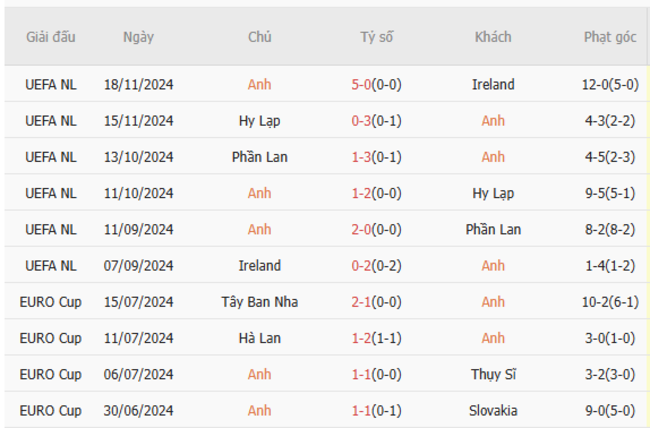Click the Tỷ số column header
This screenshot has width=650, height=428.
[377, 37]
